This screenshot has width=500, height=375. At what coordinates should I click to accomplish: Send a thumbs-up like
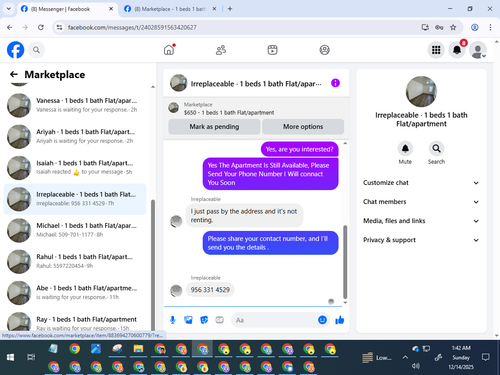(340, 320)
